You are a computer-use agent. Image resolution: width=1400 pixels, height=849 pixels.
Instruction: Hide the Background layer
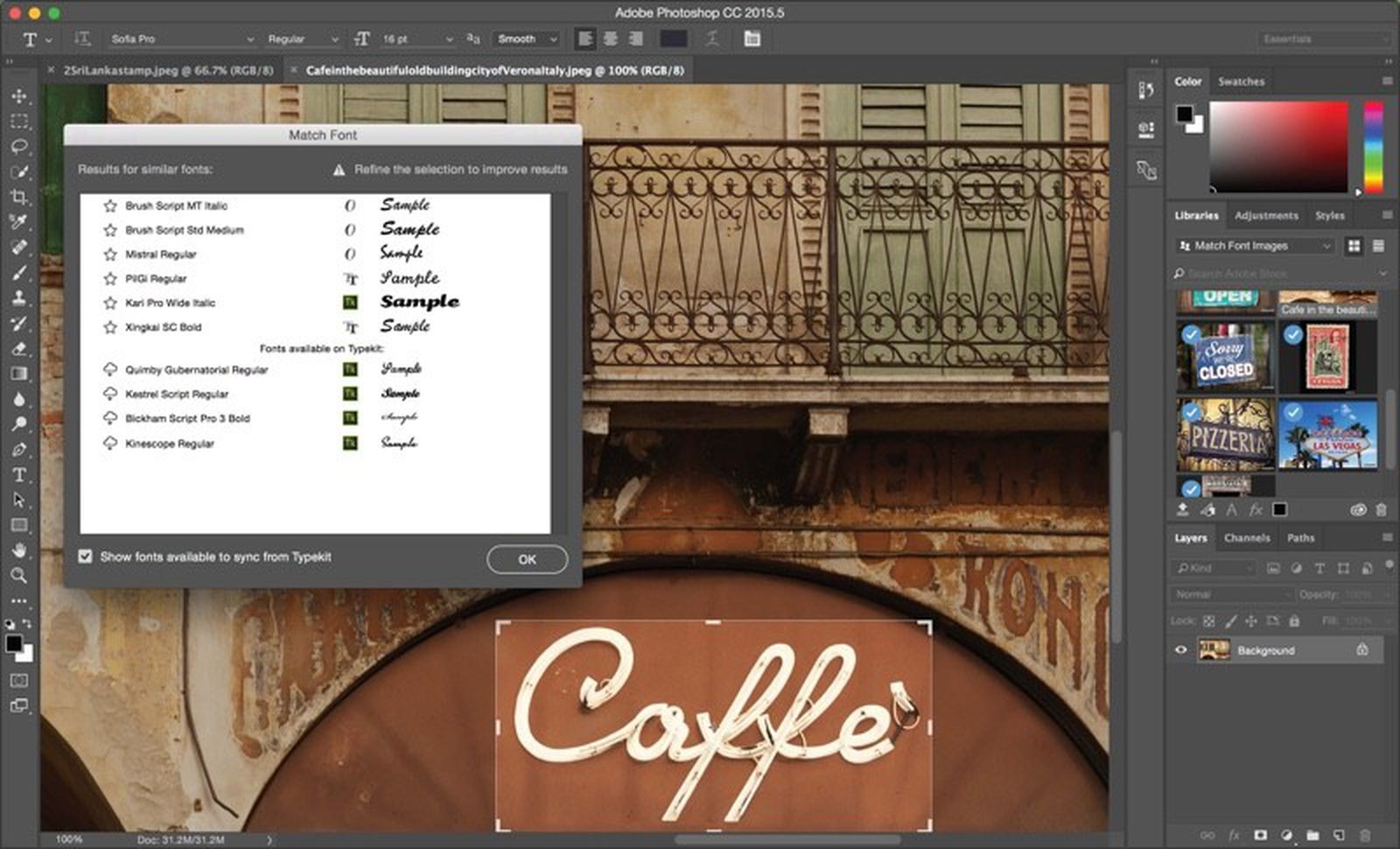pos(1181,649)
